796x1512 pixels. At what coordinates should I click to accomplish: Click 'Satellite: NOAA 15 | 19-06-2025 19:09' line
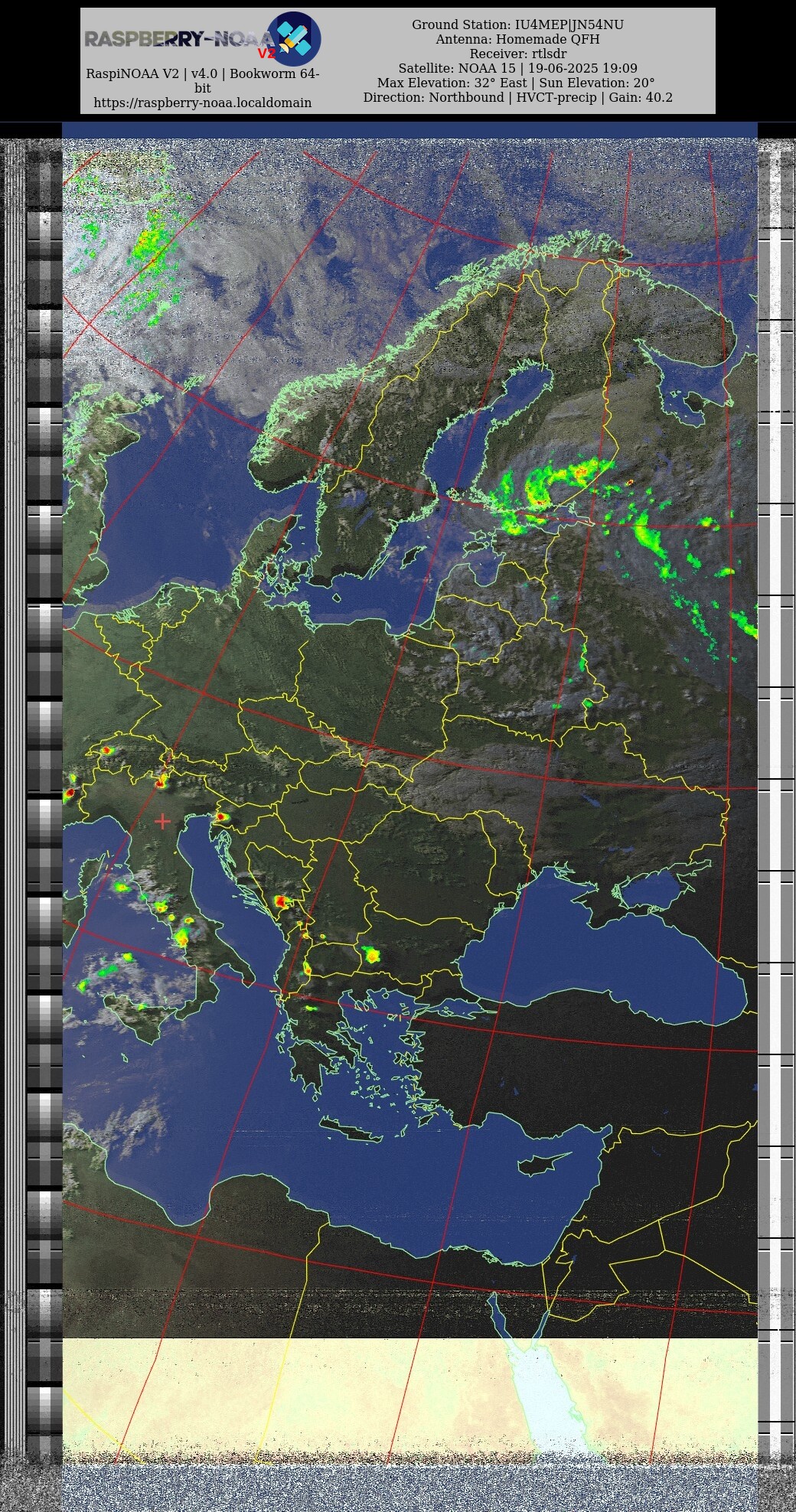point(518,68)
